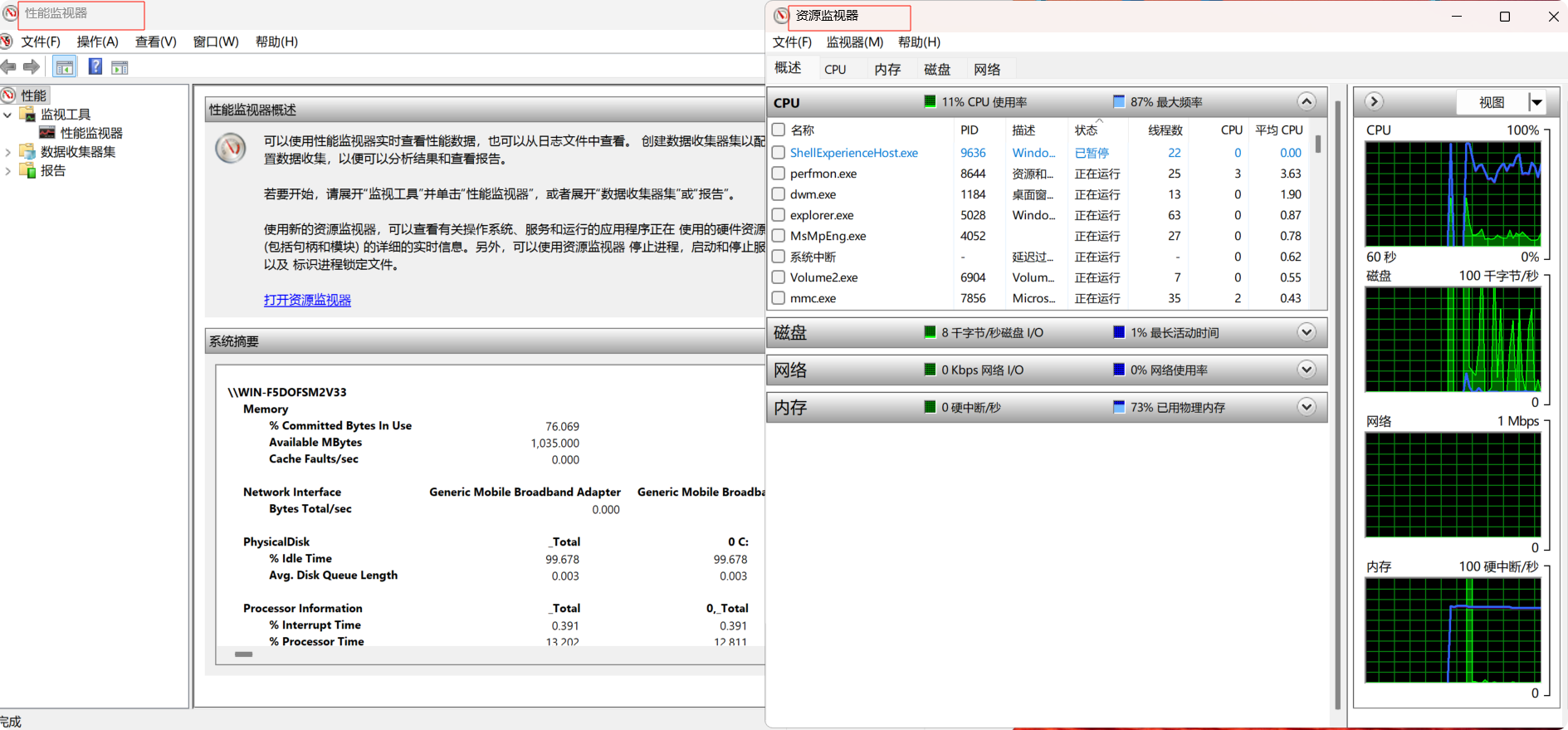
Task: Collapse the graphs pane arrow button
Action: point(1375,101)
